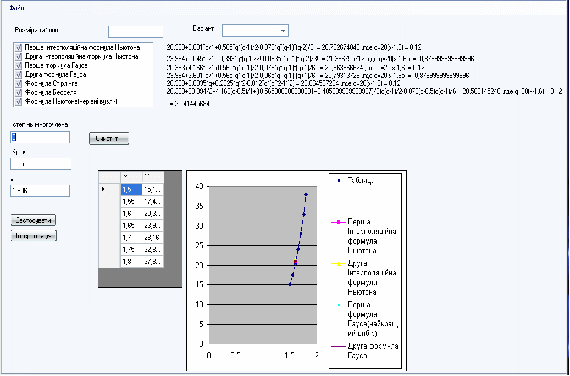Click the text field beside the top-left label
570x376 pixels.
(x=136, y=32)
